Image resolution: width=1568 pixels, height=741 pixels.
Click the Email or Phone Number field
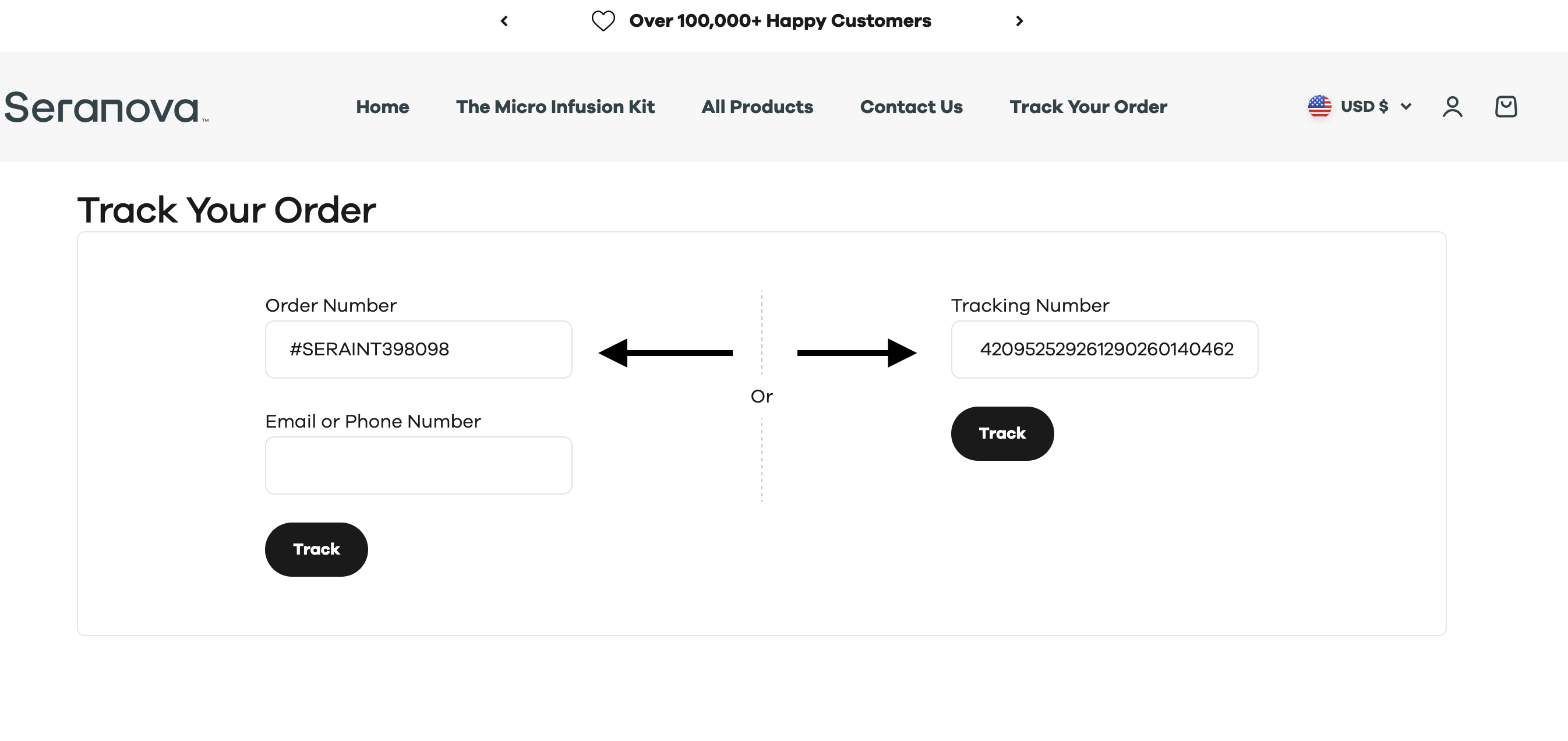418,465
